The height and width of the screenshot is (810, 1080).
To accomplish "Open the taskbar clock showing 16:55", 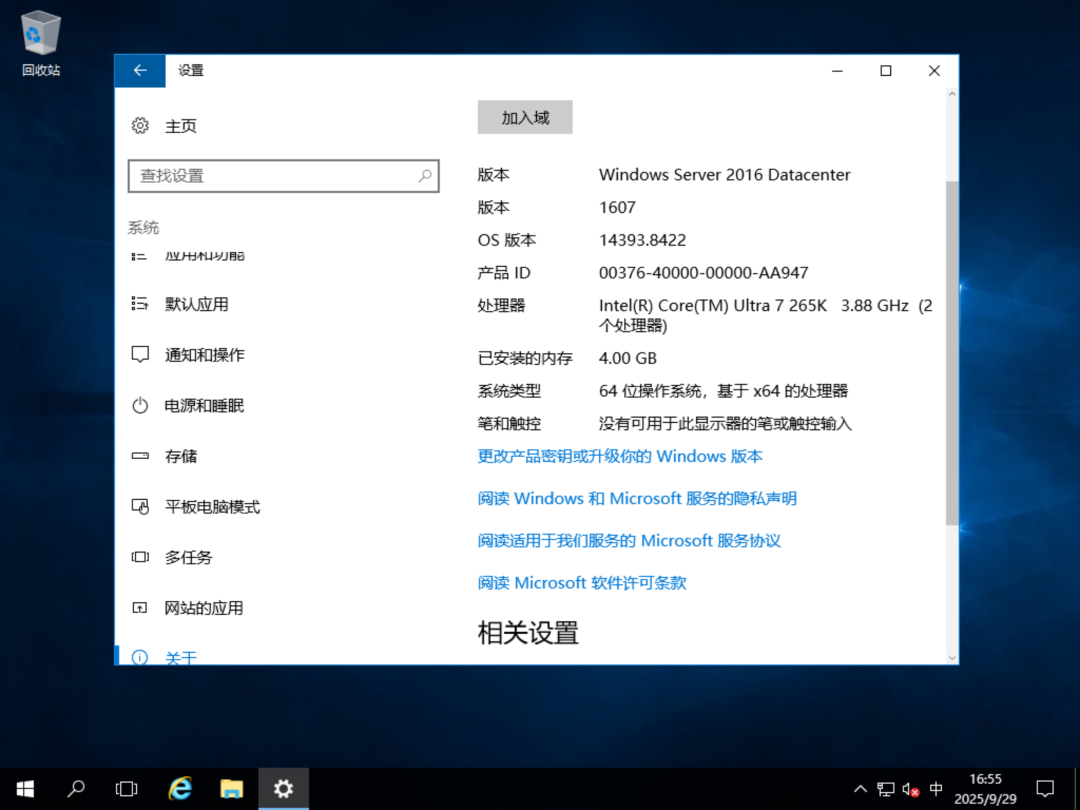I will tap(985, 789).
